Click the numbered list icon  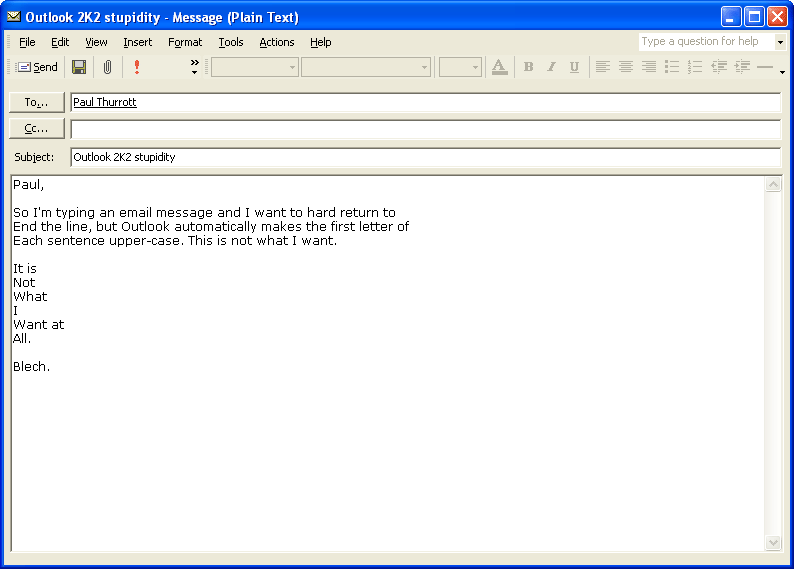pyautogui.click(x=695, y=67)
